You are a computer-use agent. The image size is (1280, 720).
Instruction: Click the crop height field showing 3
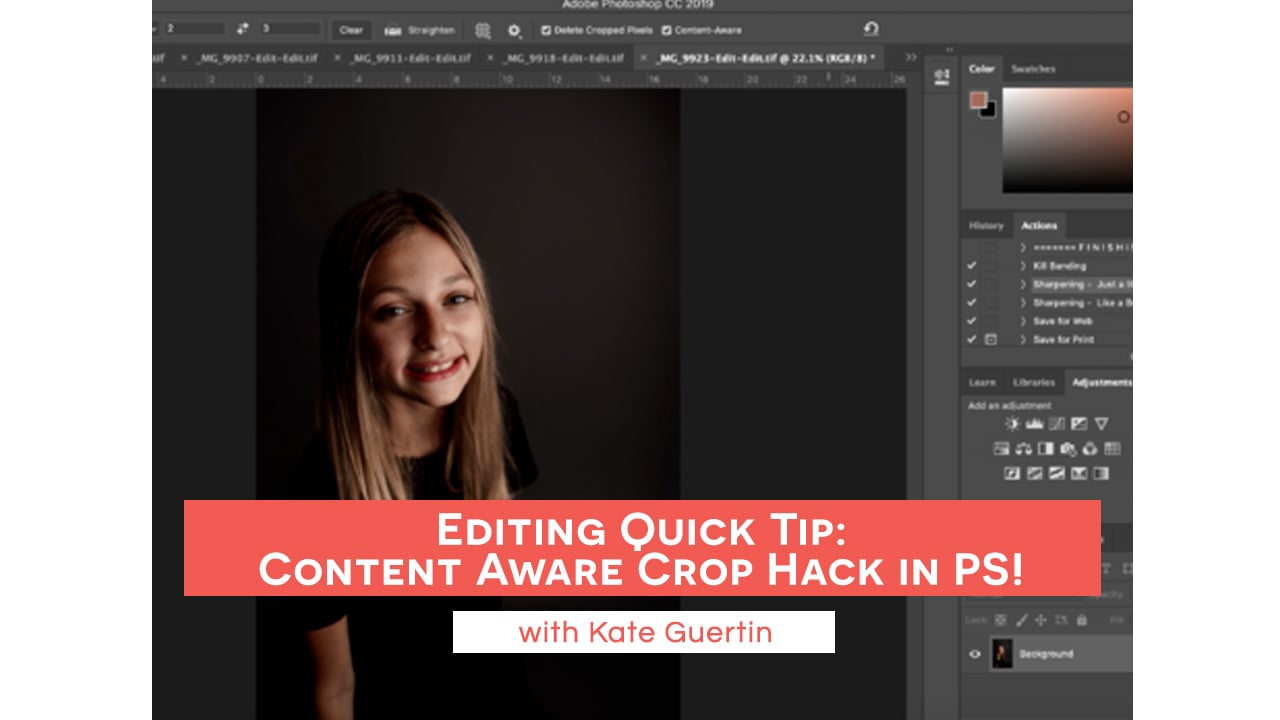tap(291, 29)
